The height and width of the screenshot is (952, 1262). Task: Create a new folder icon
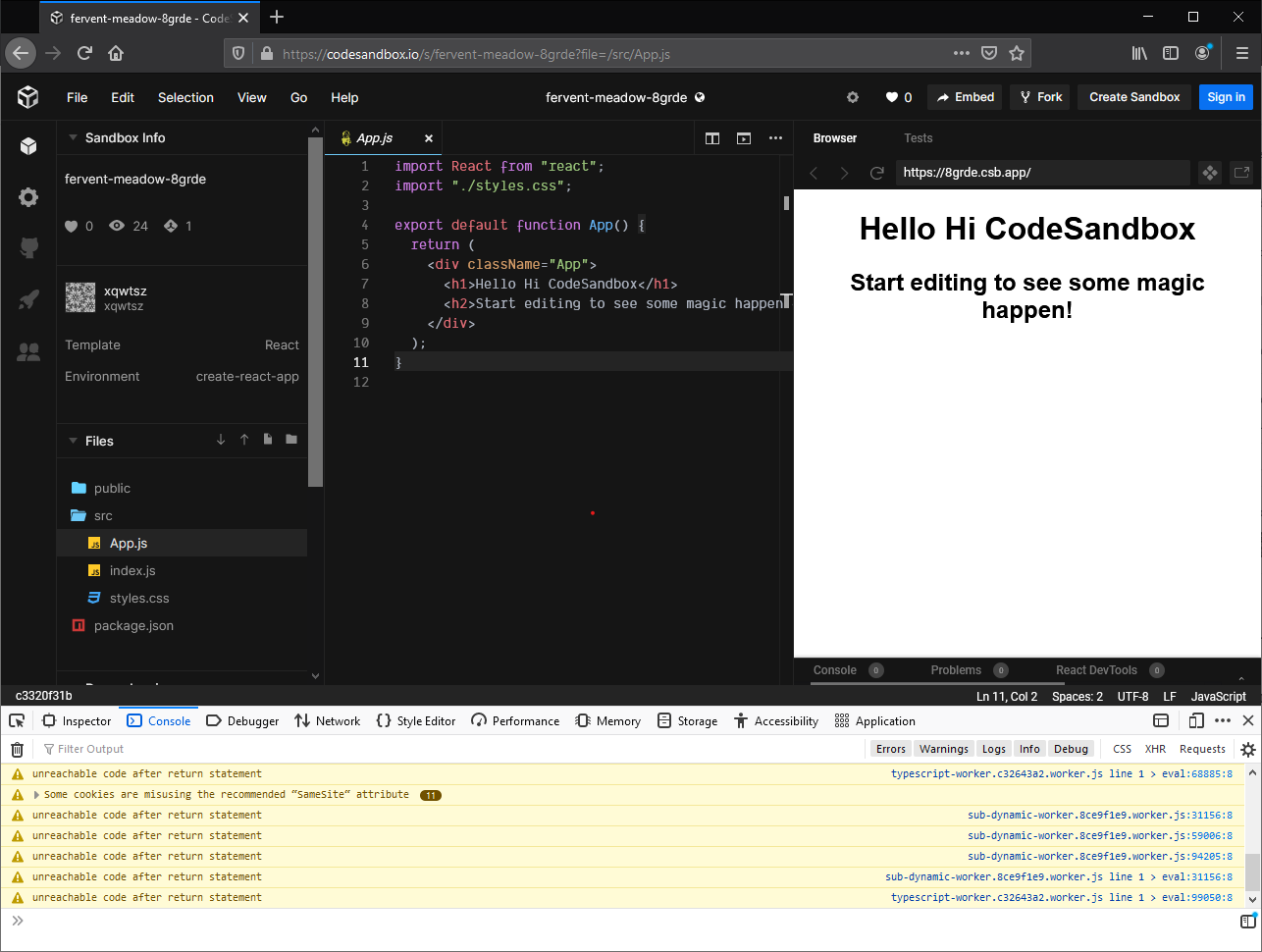(291, 440)
